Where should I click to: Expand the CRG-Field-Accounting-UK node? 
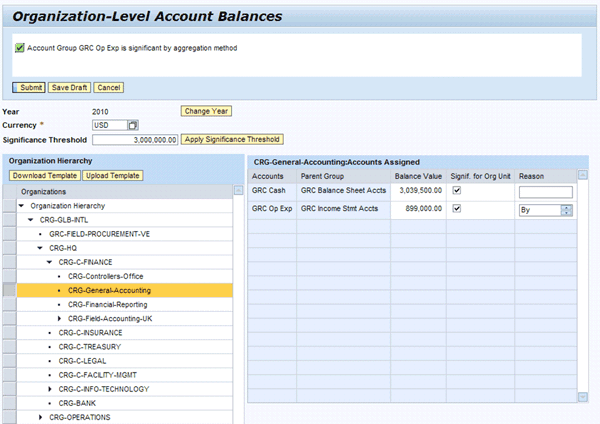pos(59,318)
